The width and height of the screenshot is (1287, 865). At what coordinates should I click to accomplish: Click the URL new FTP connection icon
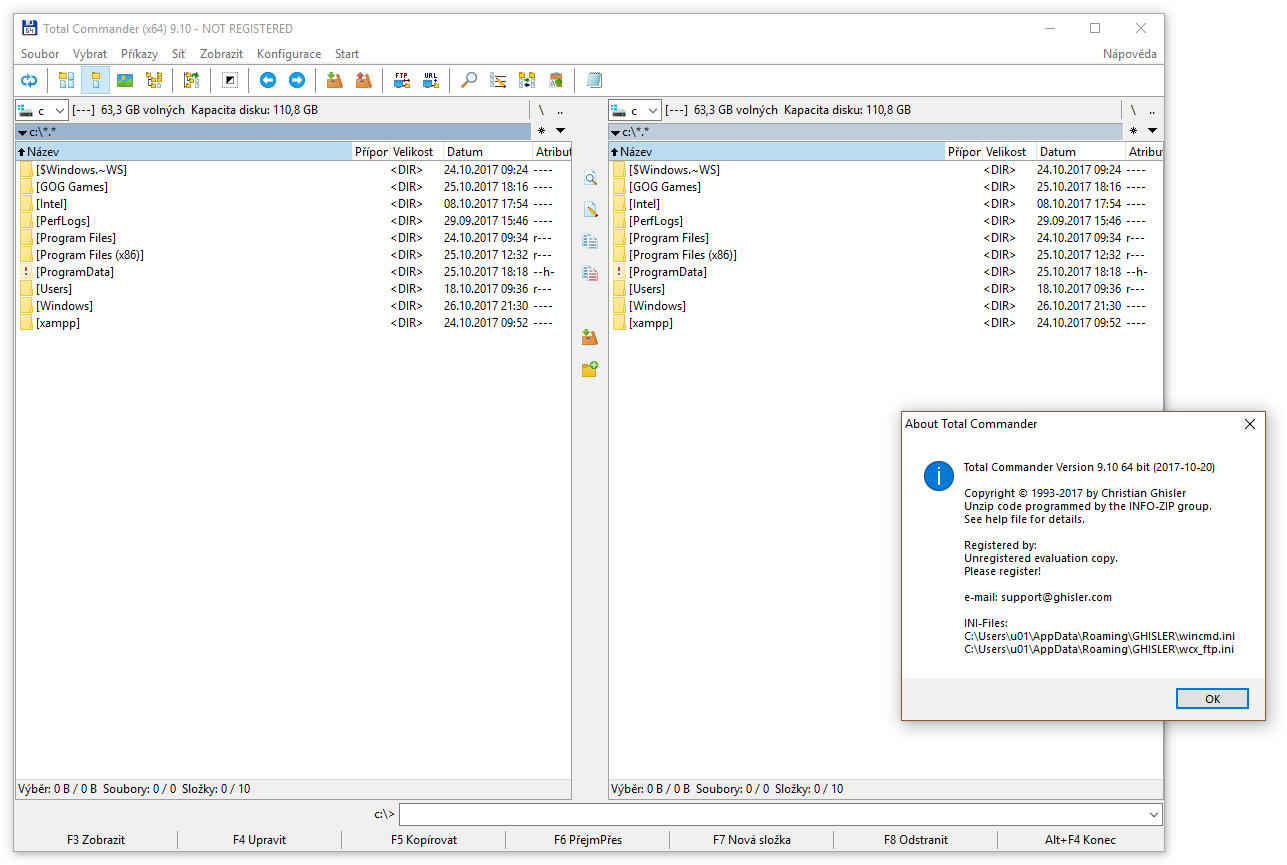point(431,80)
